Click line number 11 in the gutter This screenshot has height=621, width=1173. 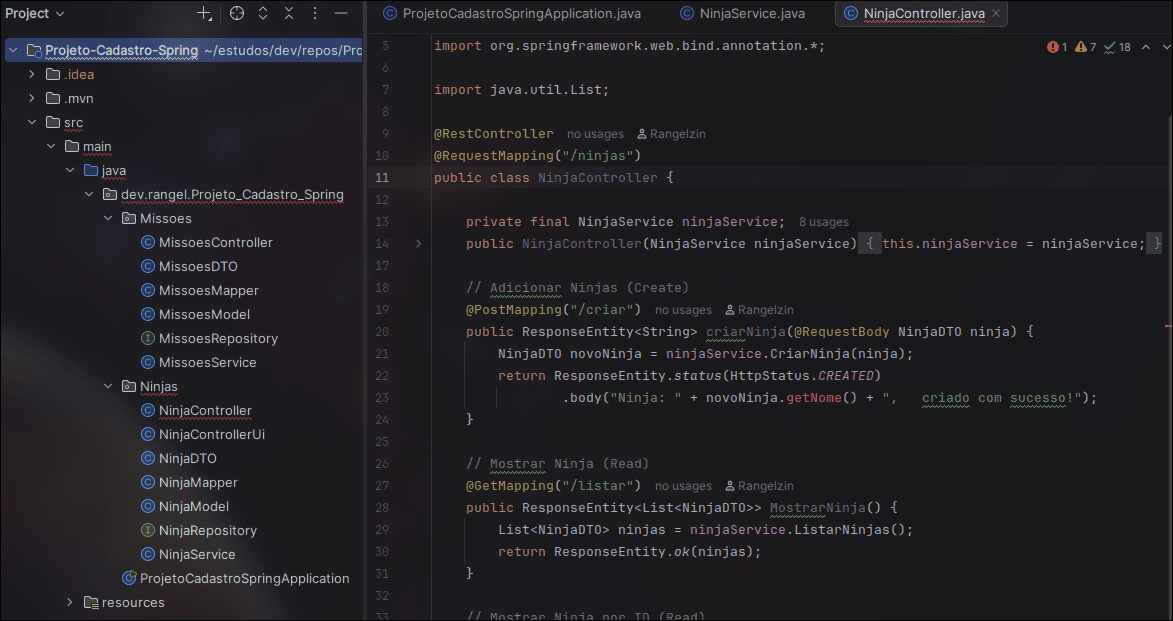click(x=382, y=178)
